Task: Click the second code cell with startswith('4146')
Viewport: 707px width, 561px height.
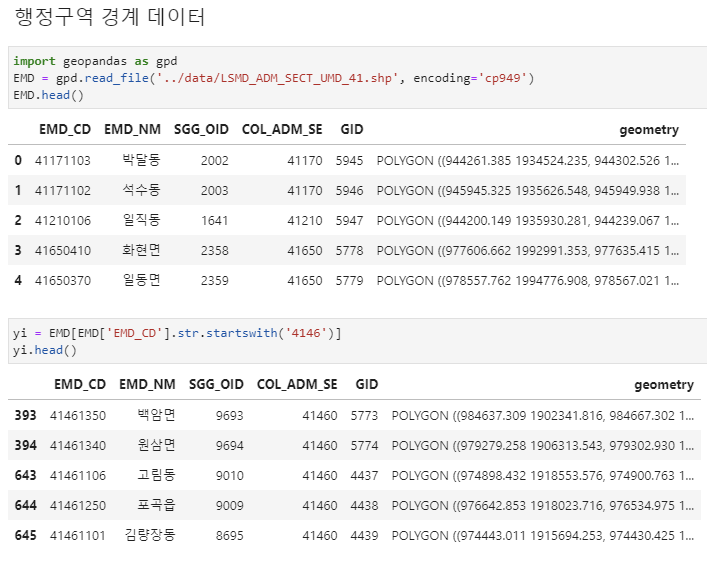Action: [358, 341]
